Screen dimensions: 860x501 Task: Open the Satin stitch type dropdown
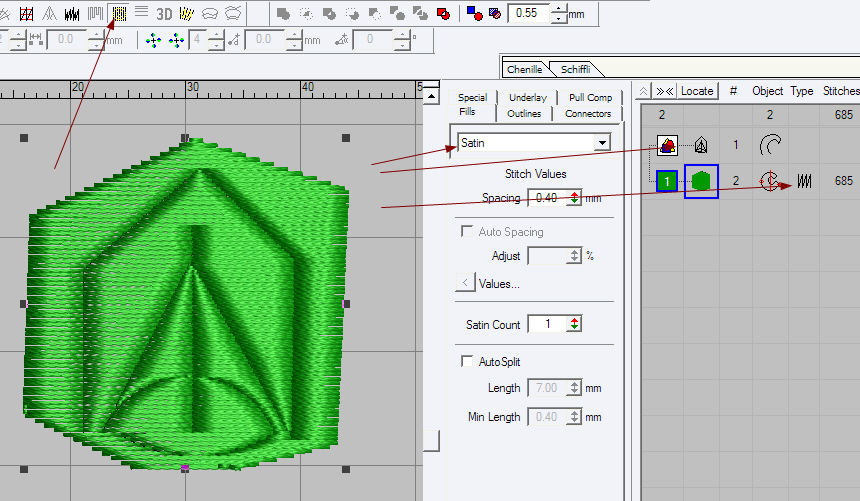602,143
